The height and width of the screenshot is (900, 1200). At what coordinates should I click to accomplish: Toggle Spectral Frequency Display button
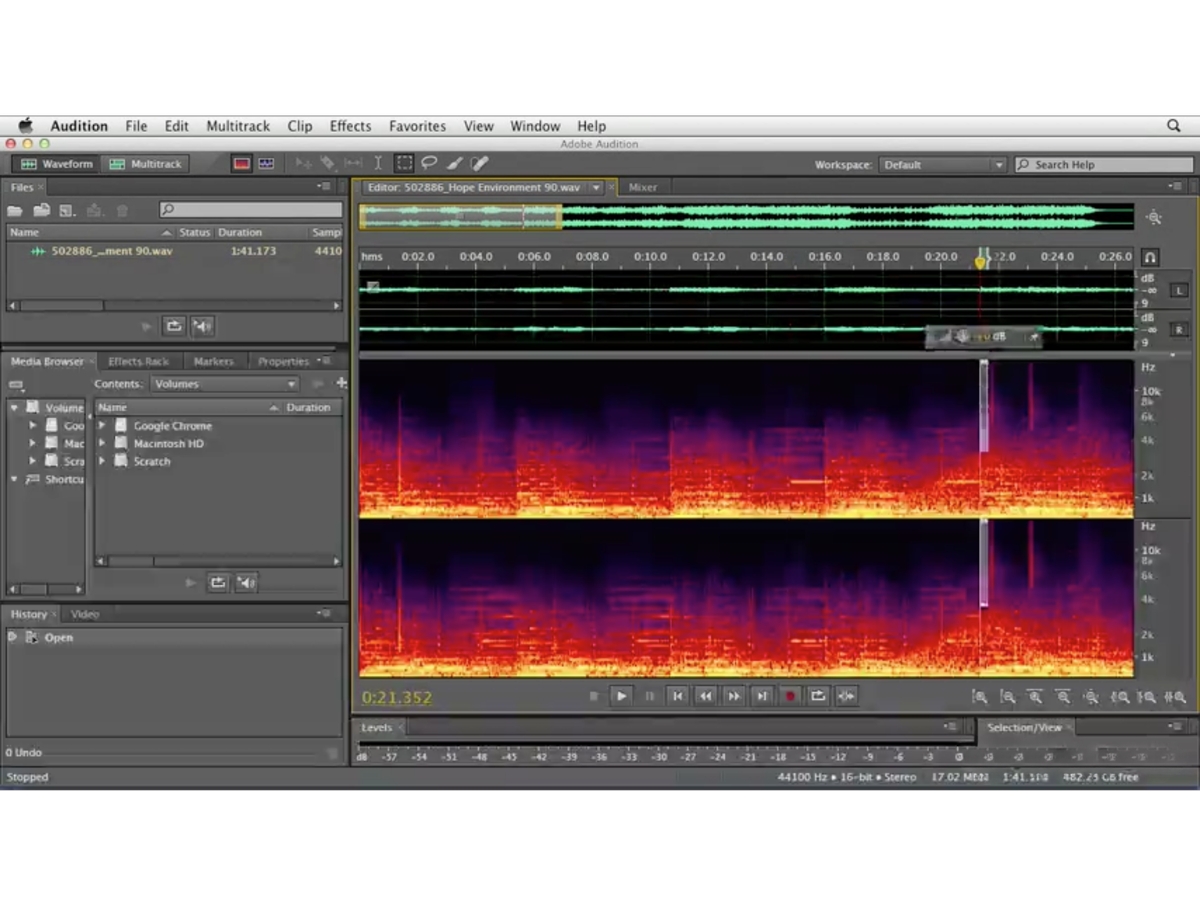pos(241,163)
